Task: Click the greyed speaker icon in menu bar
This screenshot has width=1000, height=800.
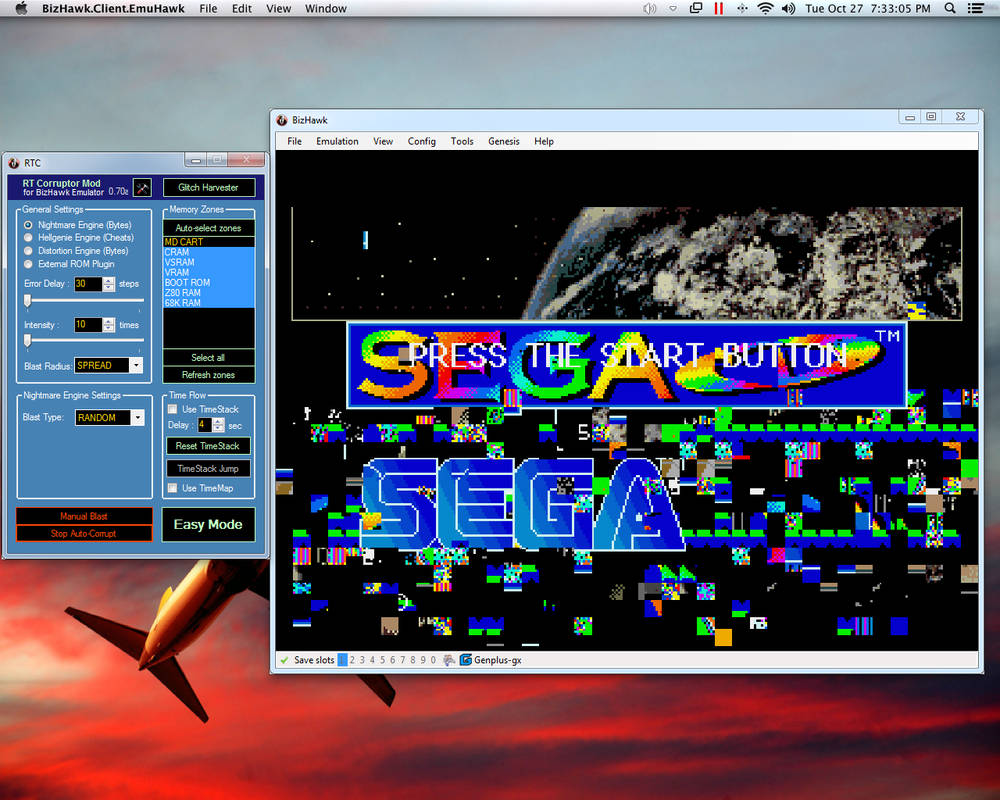Action: pyautogui.click(x=649, y=8)
